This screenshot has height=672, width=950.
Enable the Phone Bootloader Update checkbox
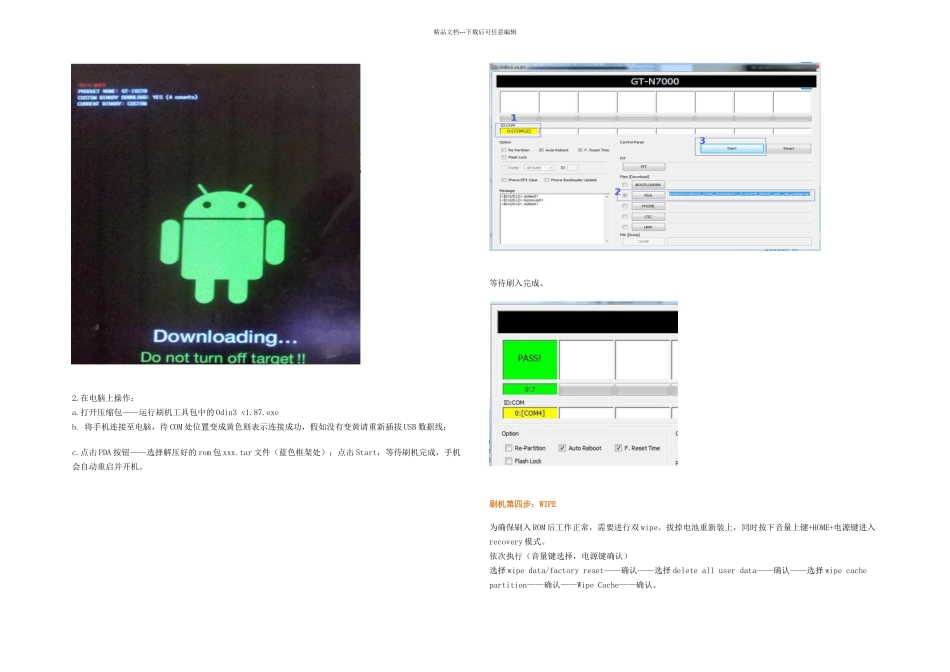coord(546,179)
